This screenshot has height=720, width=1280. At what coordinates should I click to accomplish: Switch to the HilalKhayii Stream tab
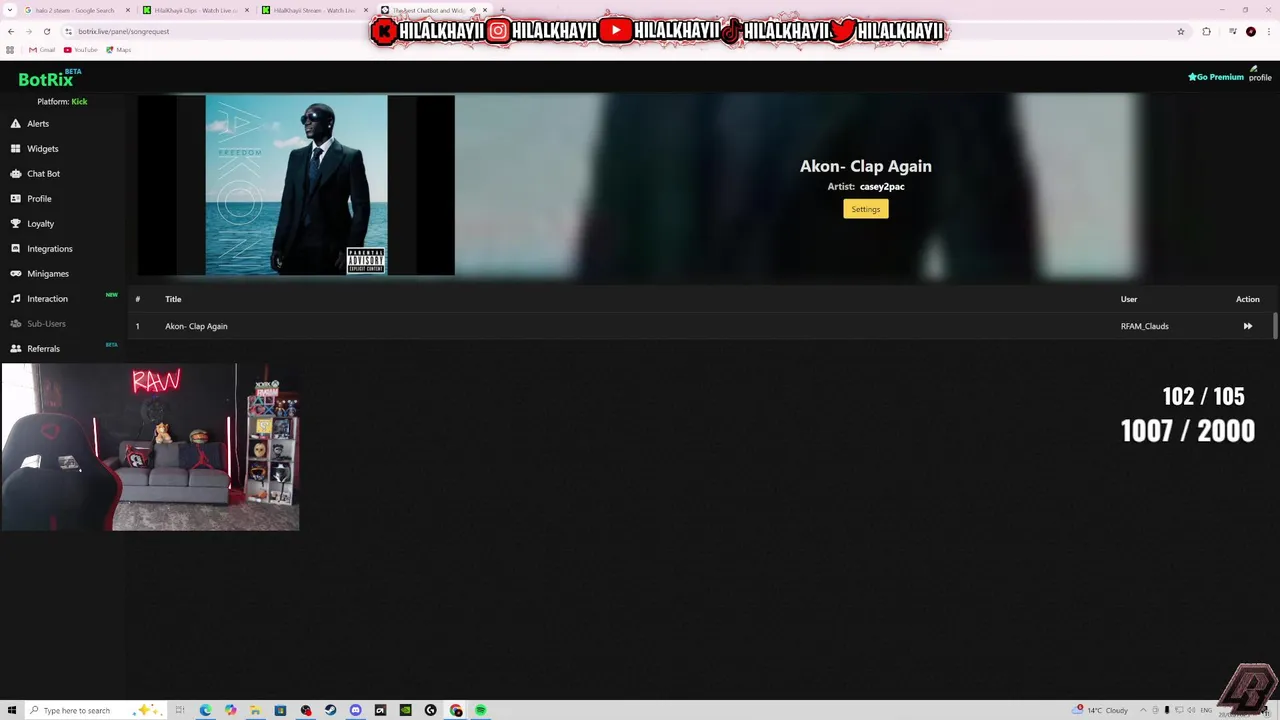coord(314,10)
